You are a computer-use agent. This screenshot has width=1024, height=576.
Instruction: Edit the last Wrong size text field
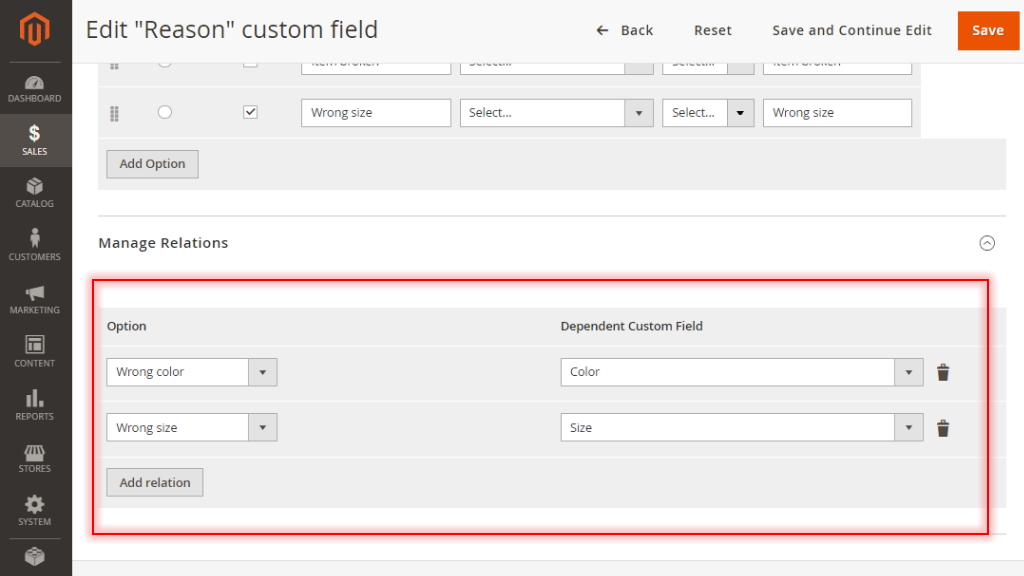pos(837,113)
